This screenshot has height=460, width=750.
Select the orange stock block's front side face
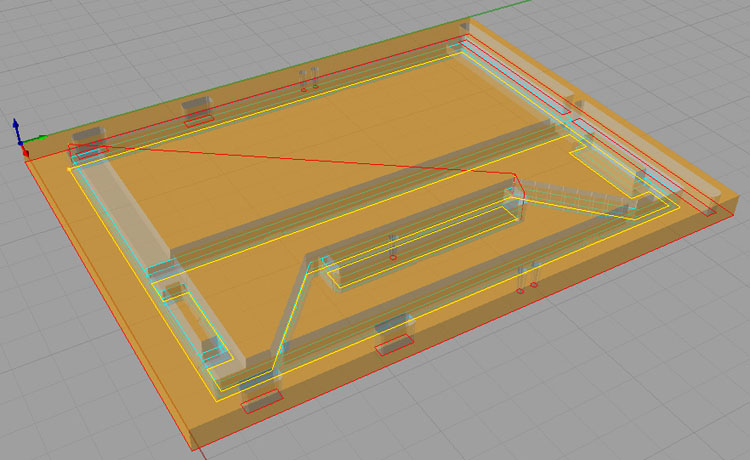463,323
